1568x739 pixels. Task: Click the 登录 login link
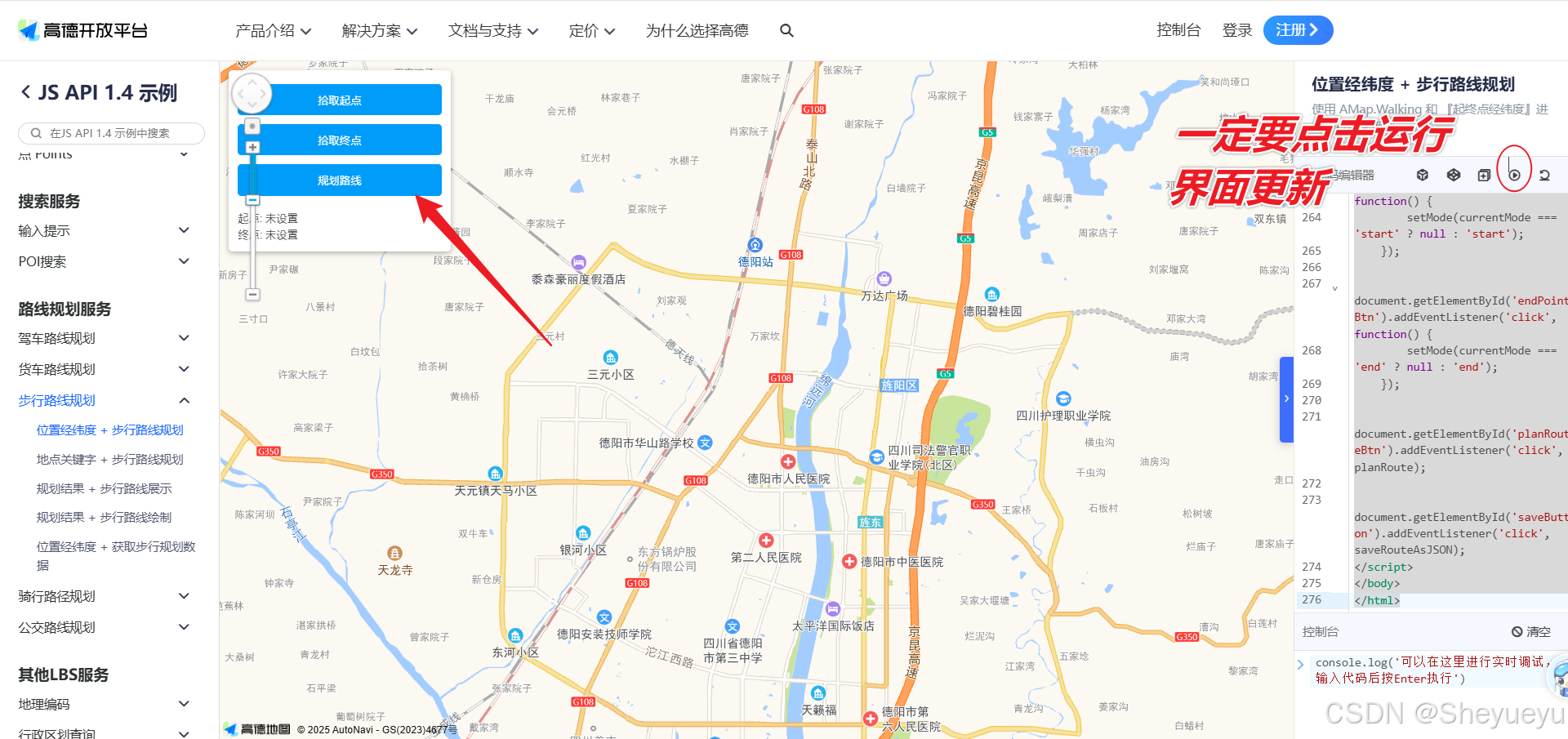(1237, 30)
